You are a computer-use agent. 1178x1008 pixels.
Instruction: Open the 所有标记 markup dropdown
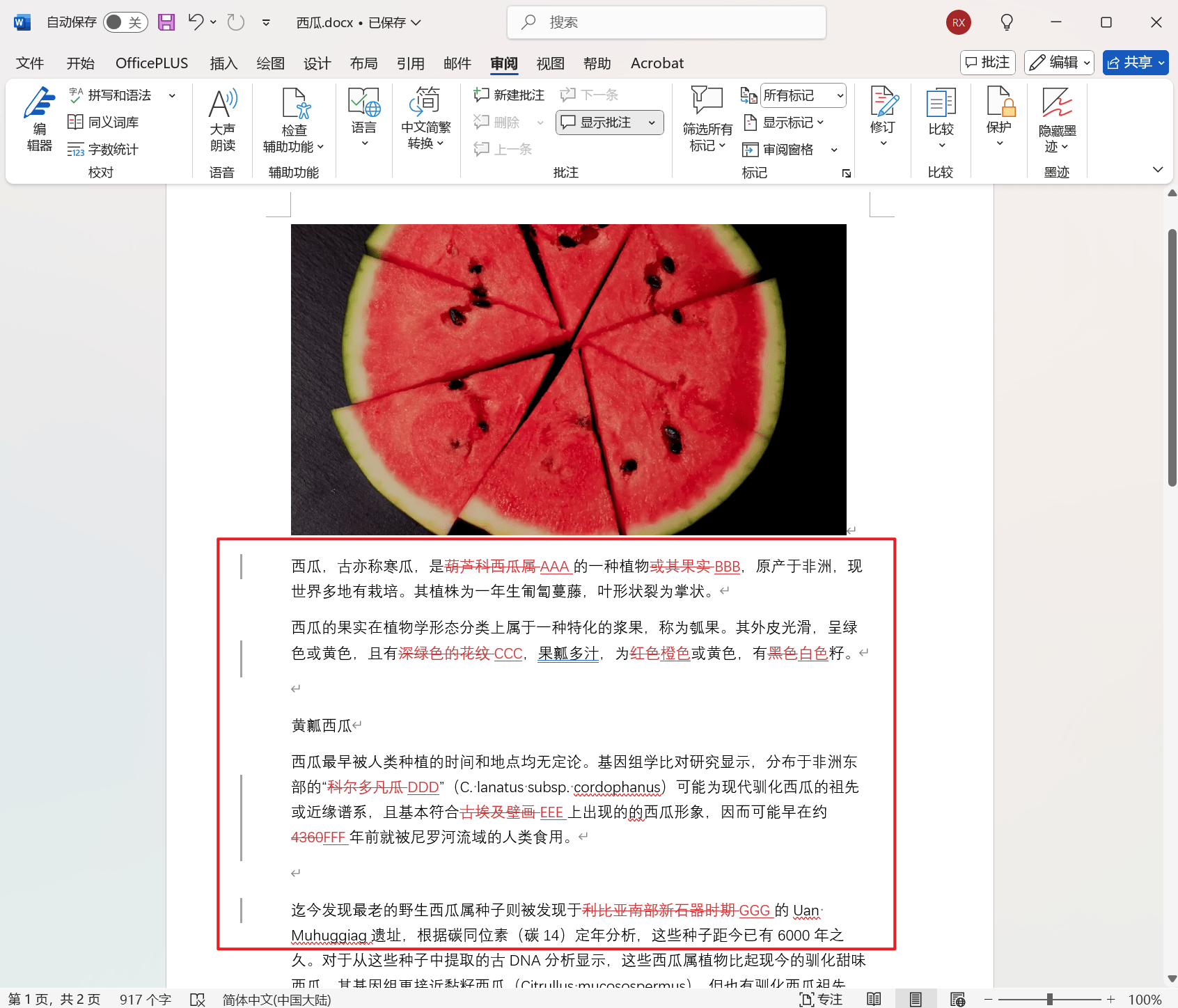[x=802, y=95]
